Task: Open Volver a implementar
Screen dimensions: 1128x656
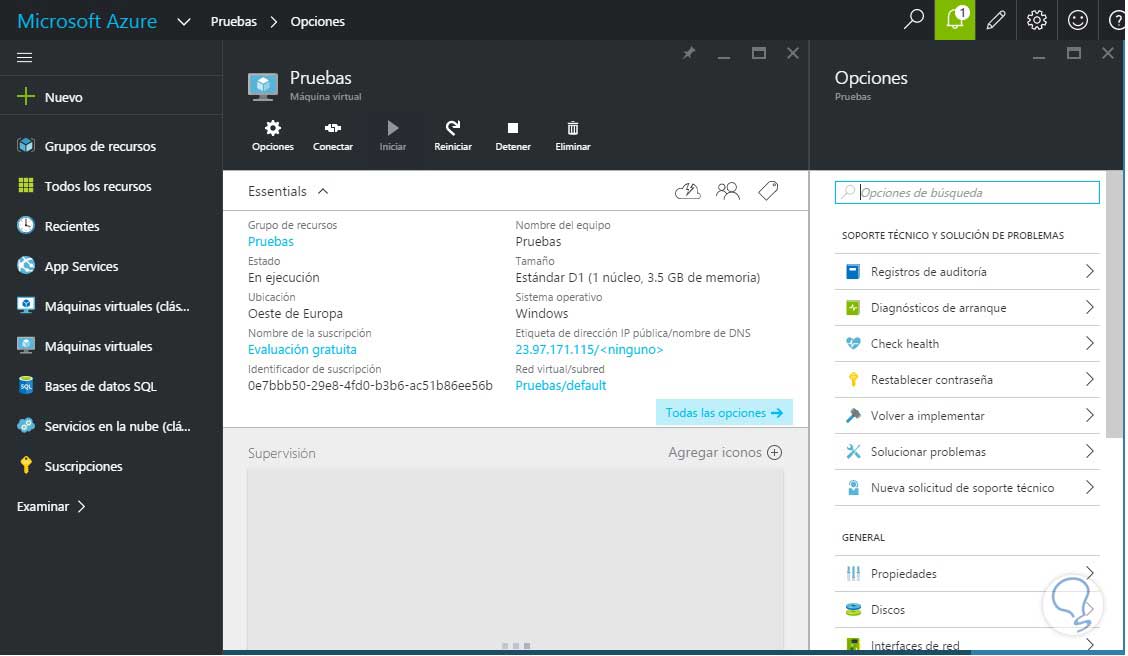Action: 967,416
